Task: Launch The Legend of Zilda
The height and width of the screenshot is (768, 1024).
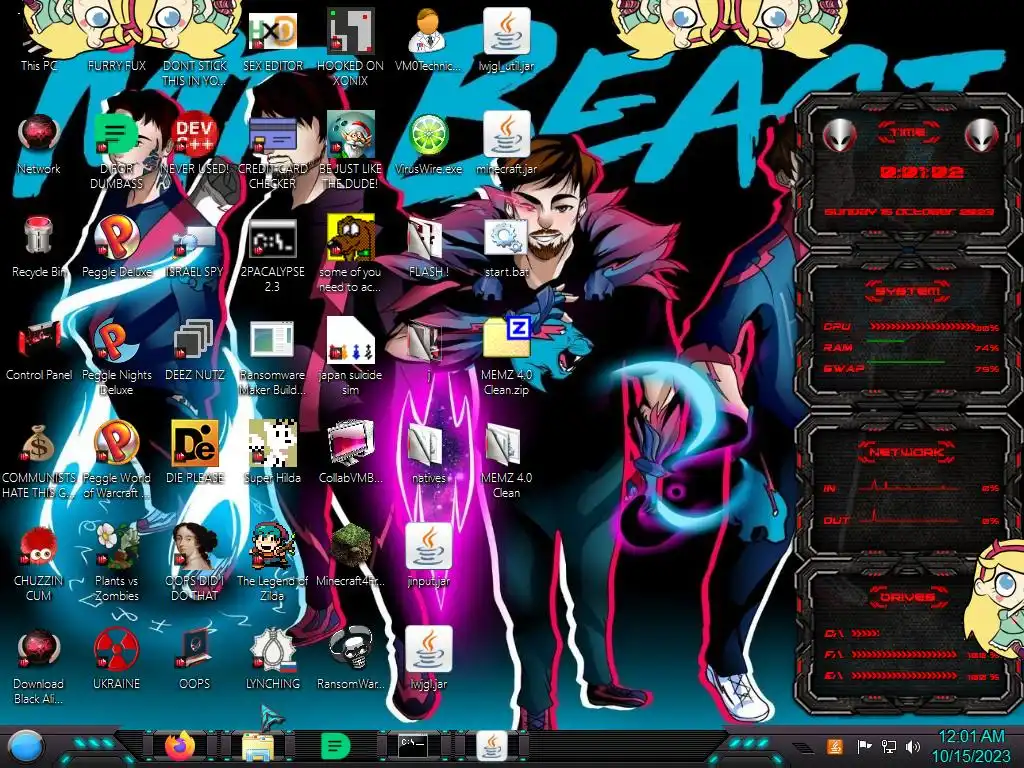Action: [272, 546]
